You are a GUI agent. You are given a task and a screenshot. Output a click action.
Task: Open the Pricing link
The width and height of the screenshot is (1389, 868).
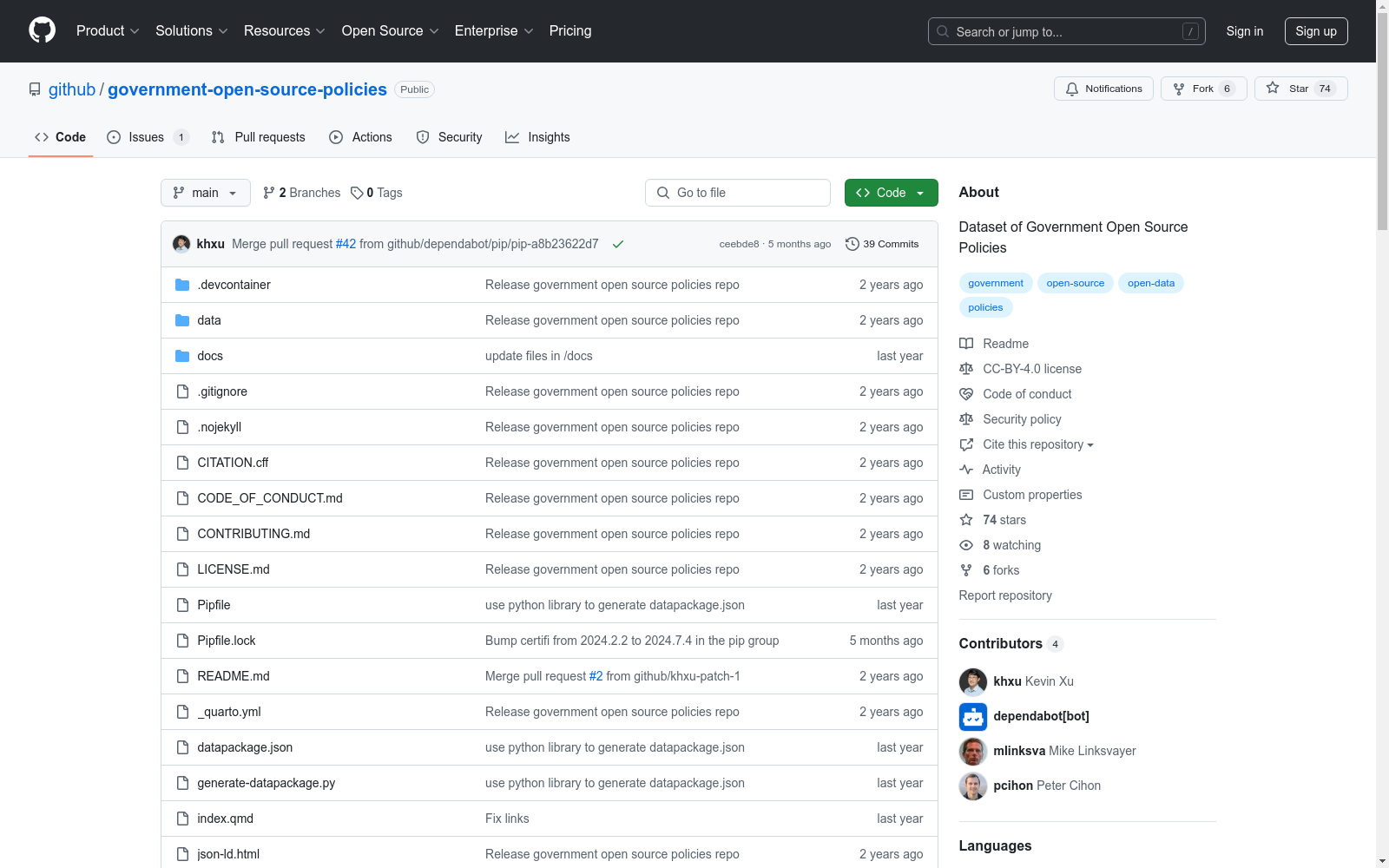tap(570, 31)
